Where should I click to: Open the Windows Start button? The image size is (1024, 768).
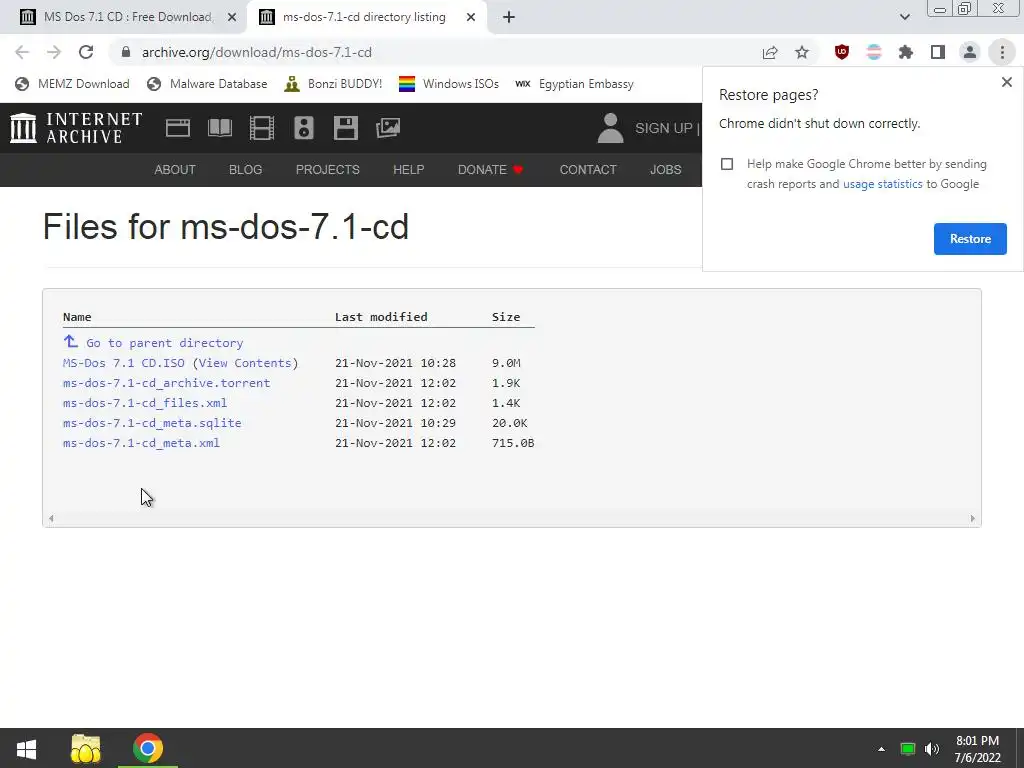coord(26,749)
